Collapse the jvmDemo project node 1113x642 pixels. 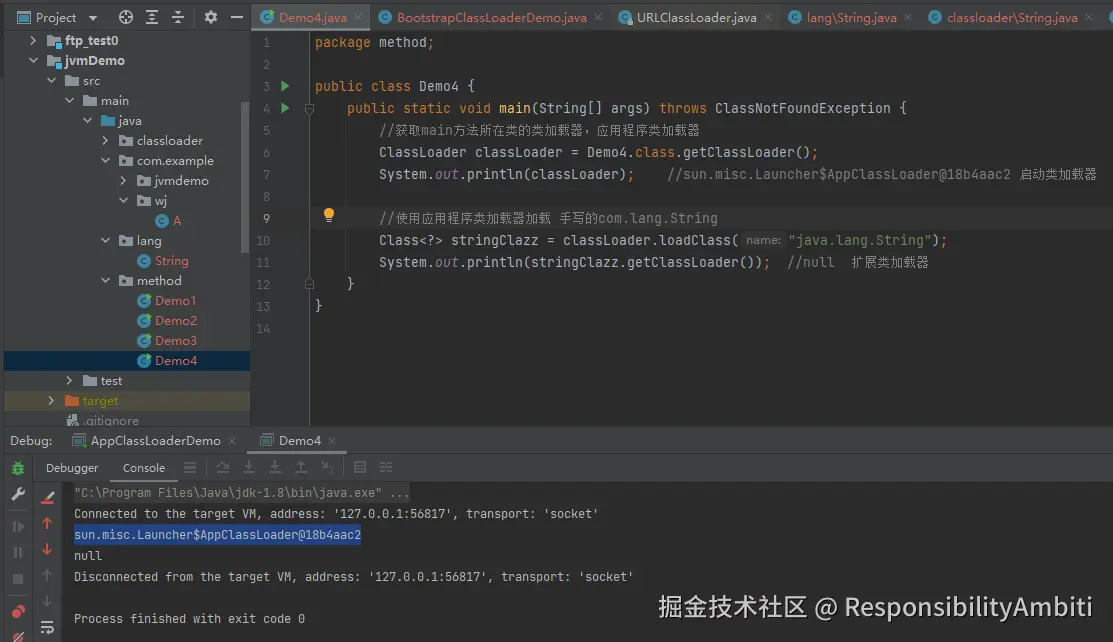tap(33, 60)
